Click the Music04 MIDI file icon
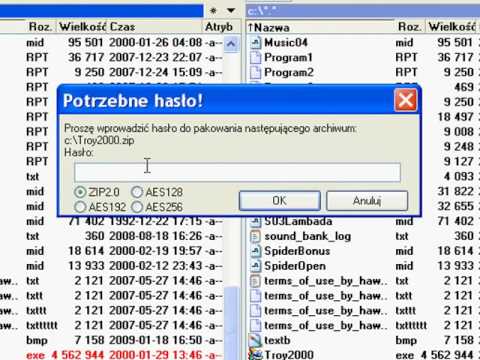 (x=255, y=43)
